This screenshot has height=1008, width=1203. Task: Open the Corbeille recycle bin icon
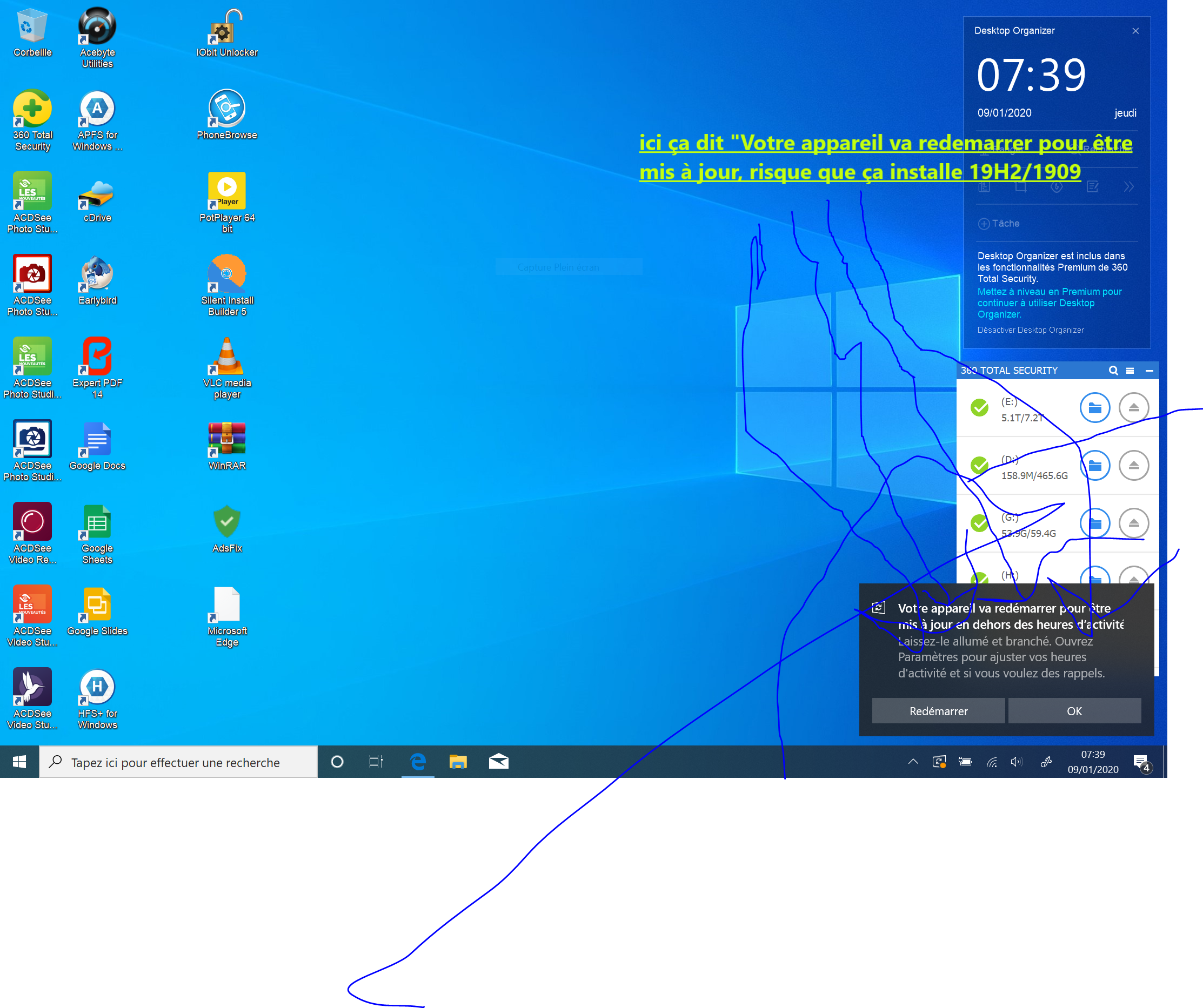(x=32, y=33)
